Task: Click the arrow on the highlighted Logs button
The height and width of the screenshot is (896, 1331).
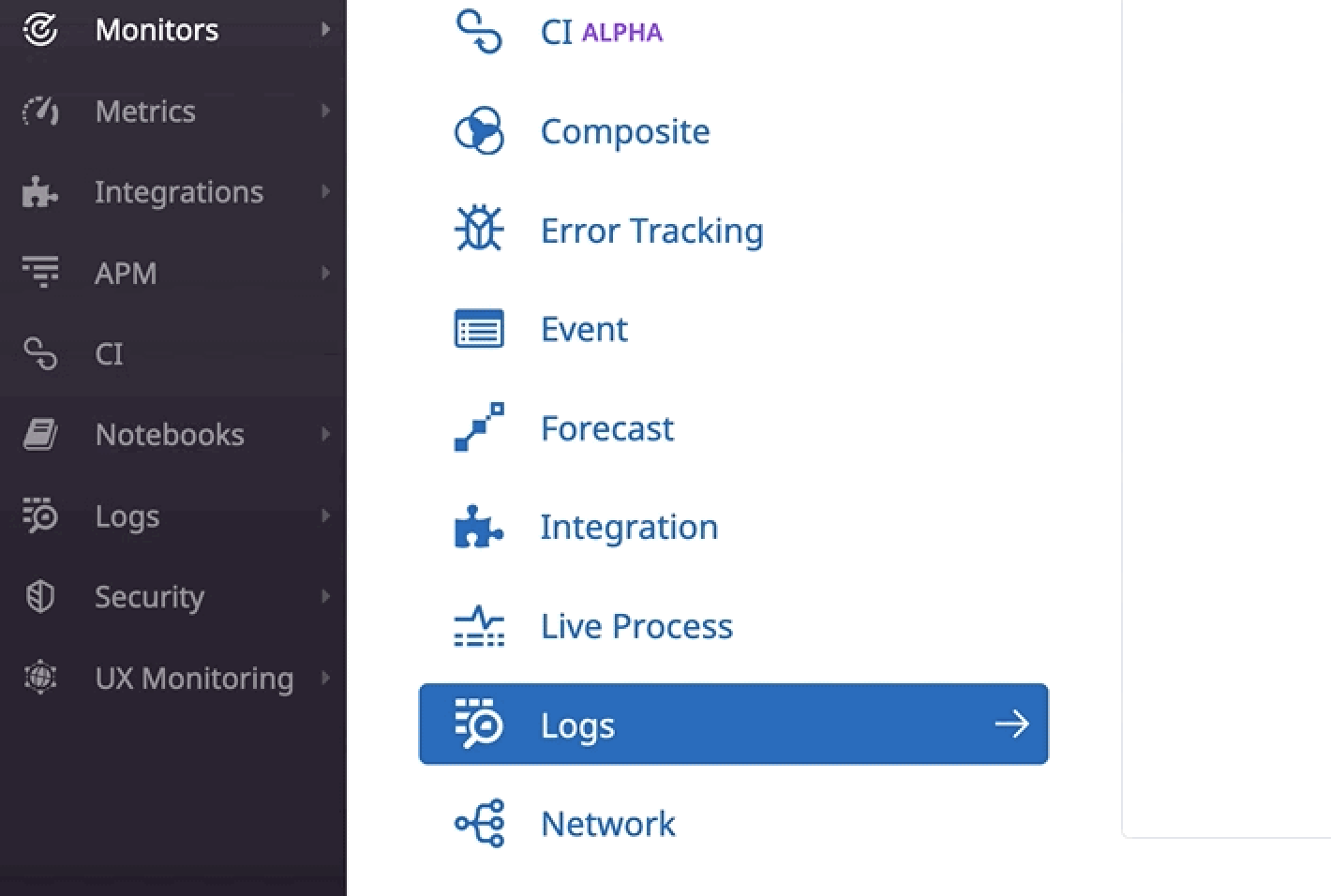Action: [x=1010, y=724]
